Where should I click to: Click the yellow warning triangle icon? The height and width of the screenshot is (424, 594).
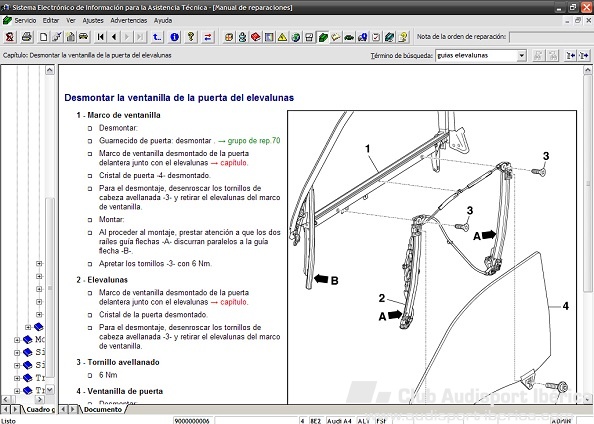tap(282, 37)
